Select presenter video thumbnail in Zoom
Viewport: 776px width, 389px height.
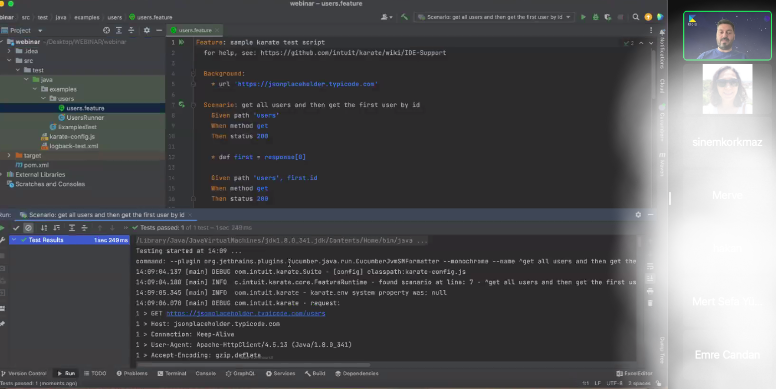727,36
